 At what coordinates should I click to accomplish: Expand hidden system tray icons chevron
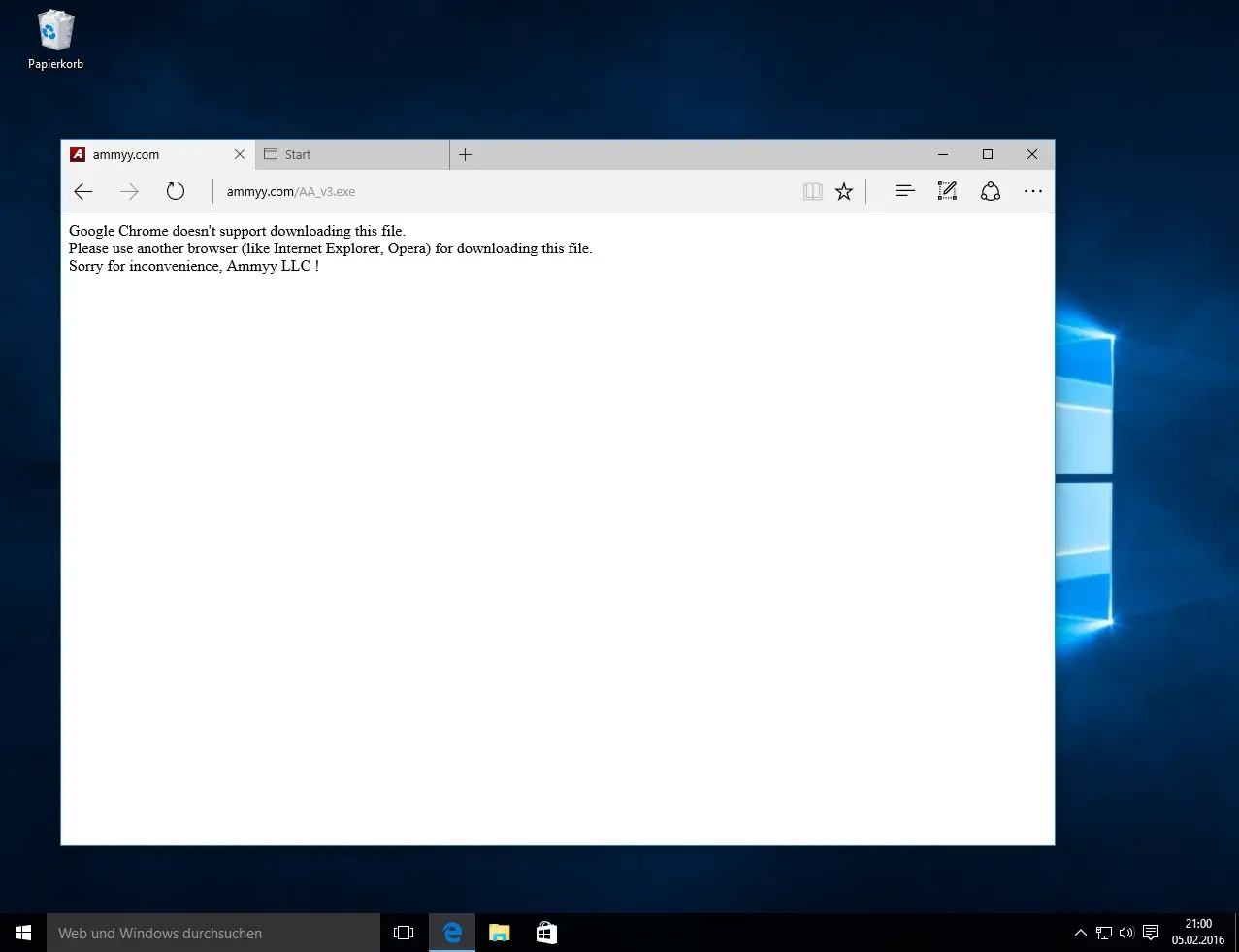(1080, 933)
